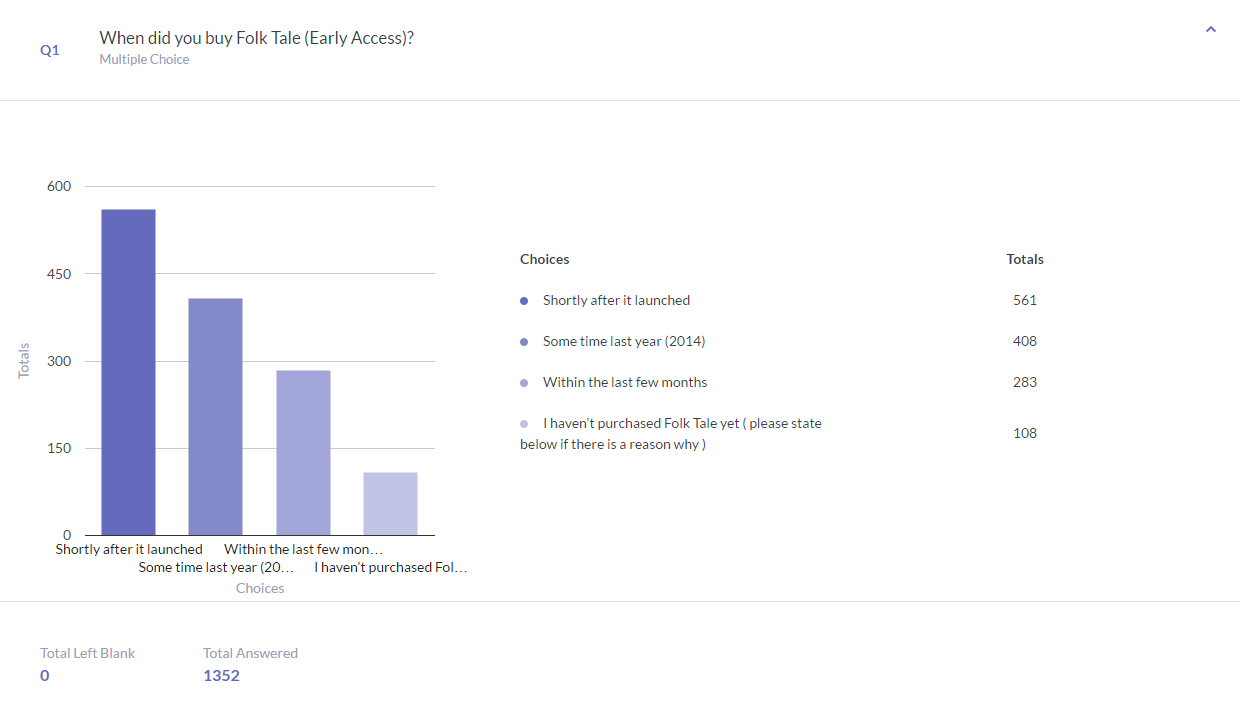Click the x-axis label 'Shortly after it launched'
This screenshot has width=1240, height=727.
click(x=129, y=549)
